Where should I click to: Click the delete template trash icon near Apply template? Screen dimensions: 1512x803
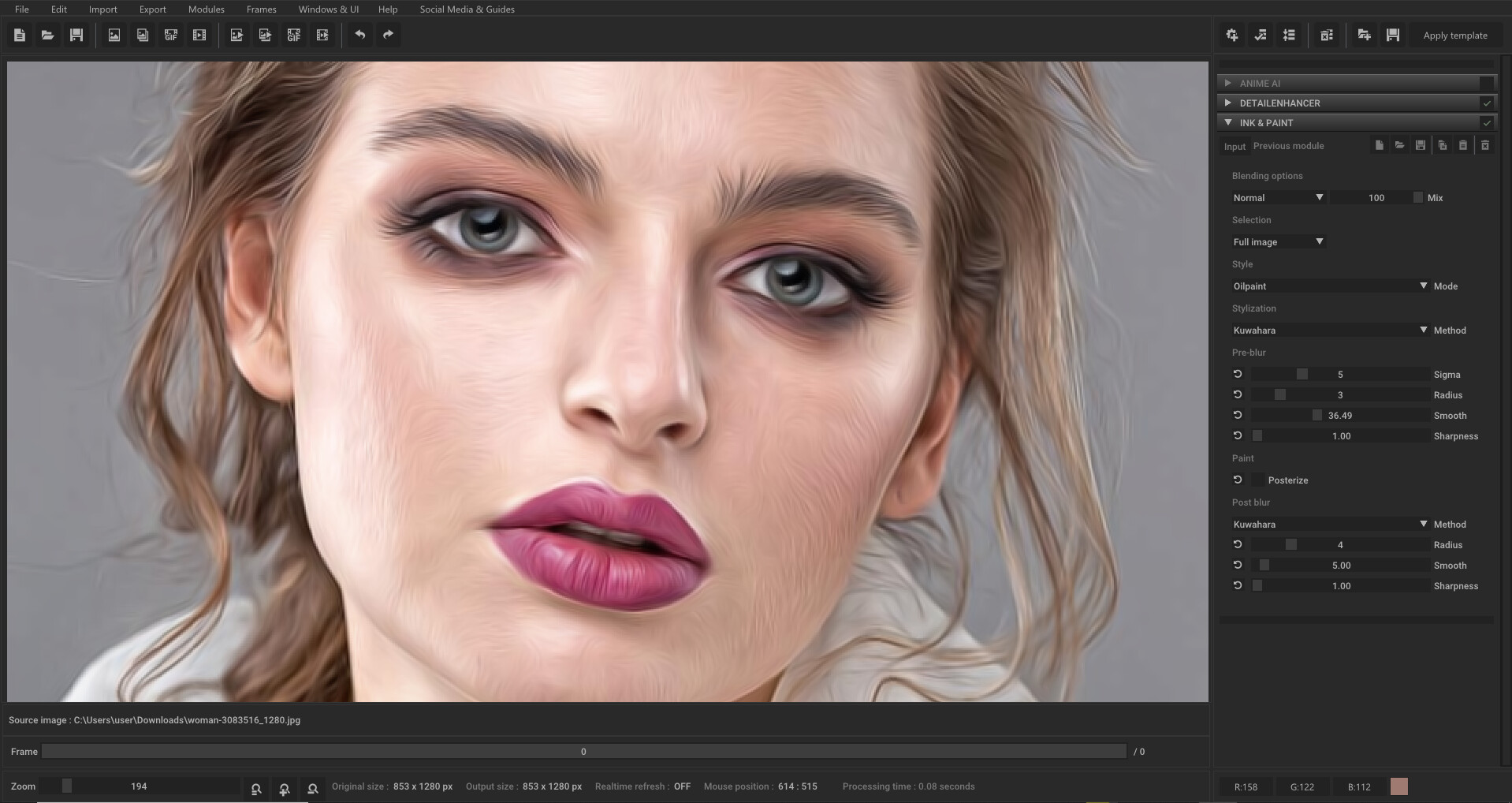[x=1327, y=35]
